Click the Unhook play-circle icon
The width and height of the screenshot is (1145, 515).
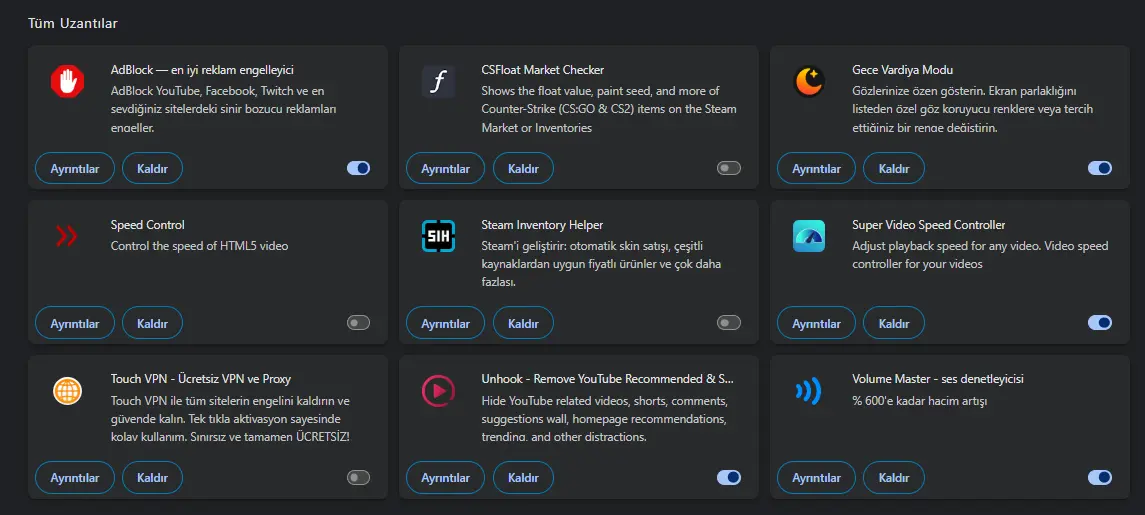439,391
